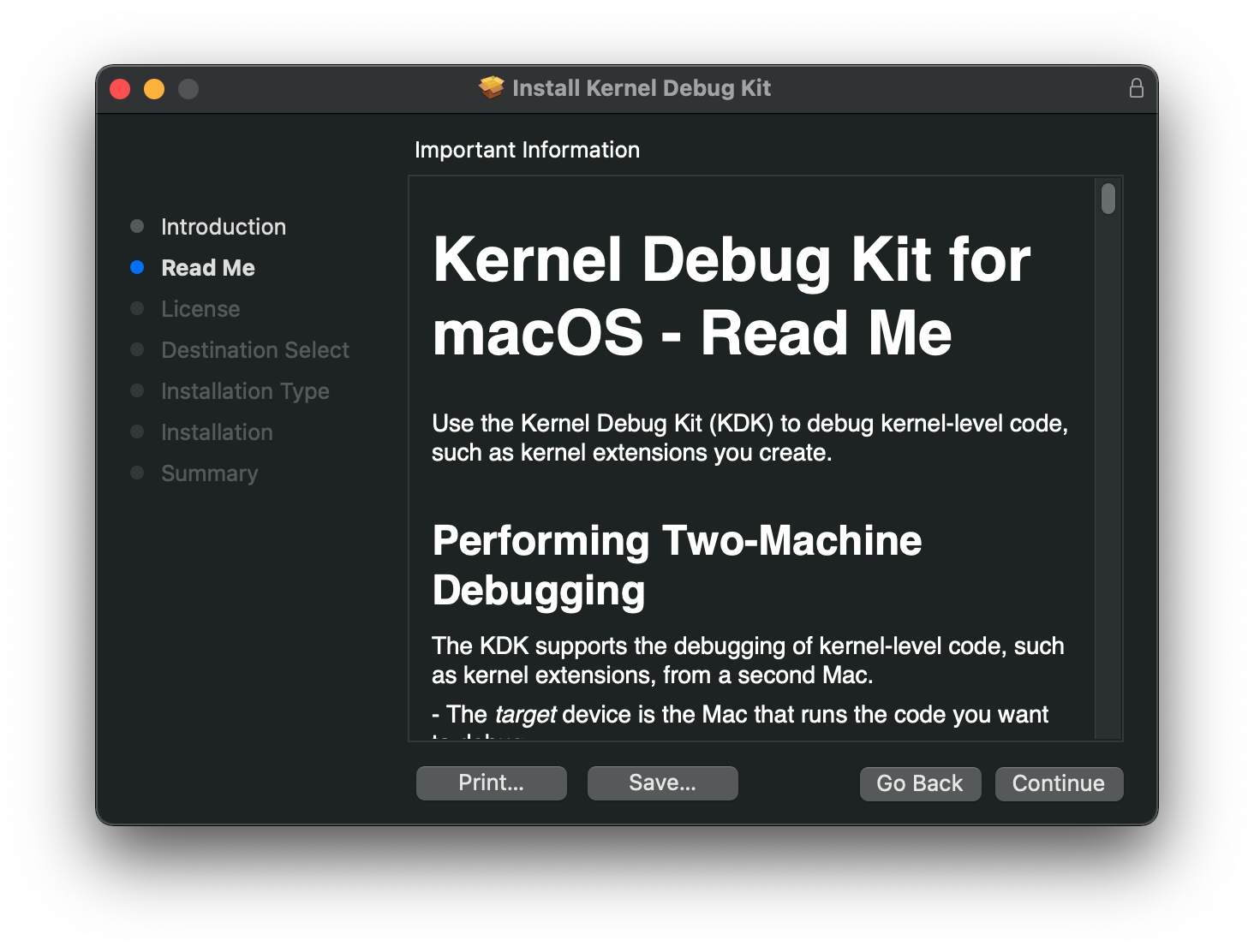Click the 'Important Information' label
Image resolution: width=1254 pixels, height=952 pixels.
coord(527,150)
